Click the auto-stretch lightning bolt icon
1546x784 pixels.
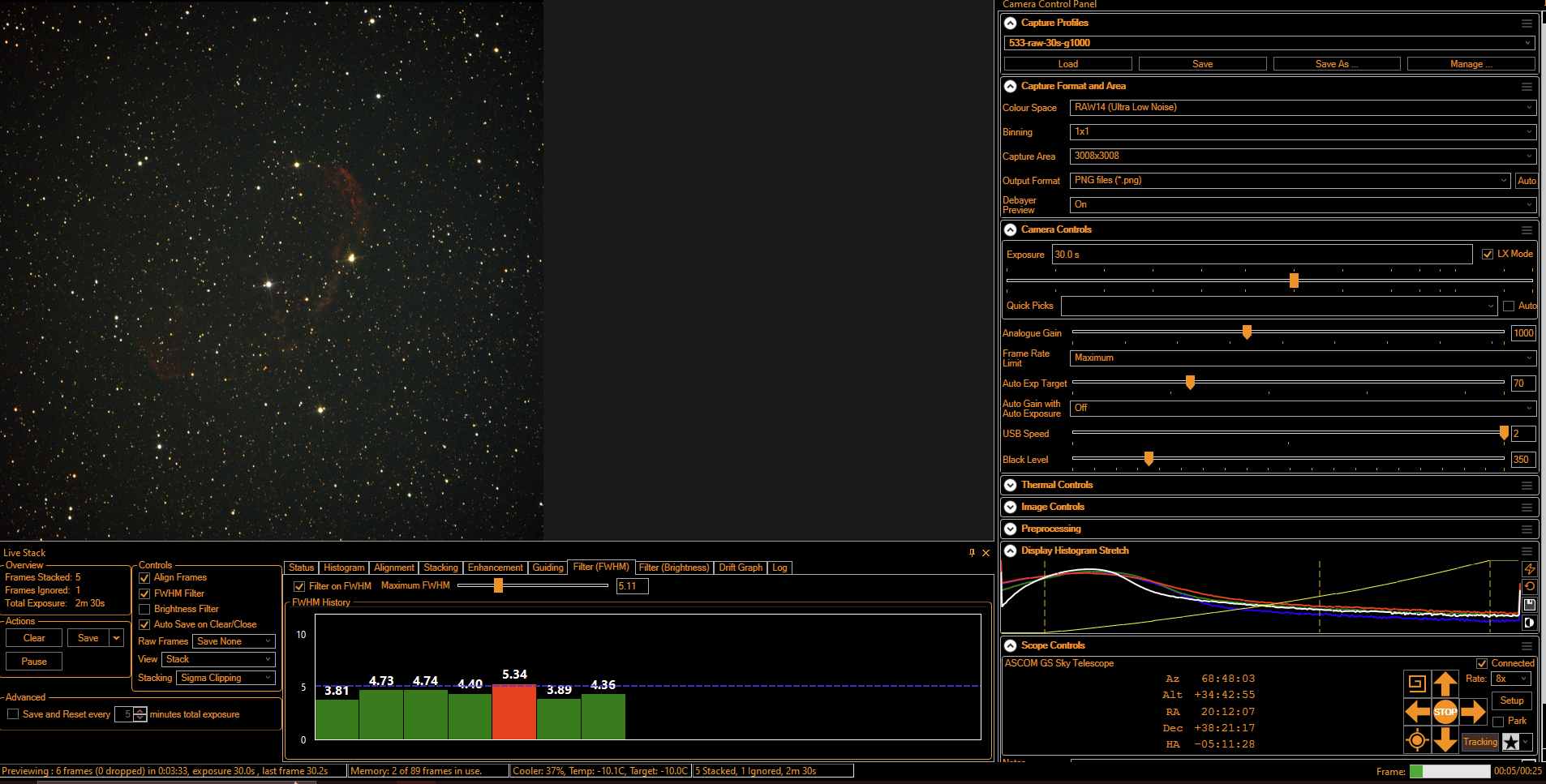[1529, 569]
